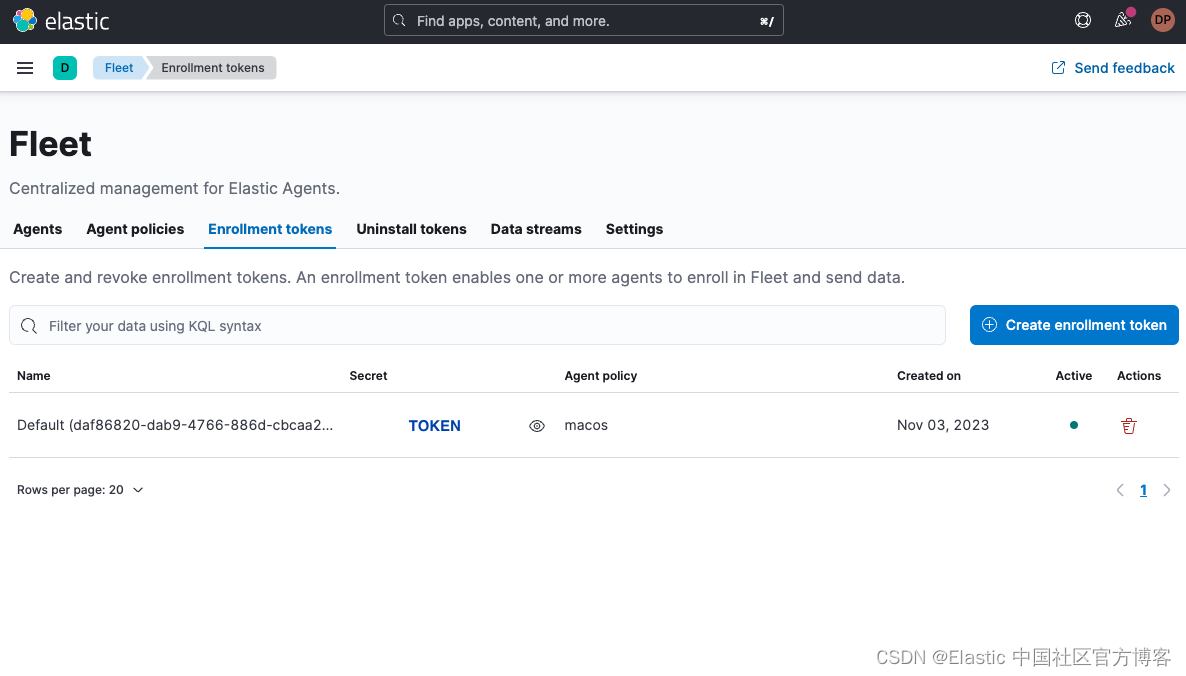Reveal the token secret with eye icon
This screenshot has height=676, width=1186.
tap(537, 426)
